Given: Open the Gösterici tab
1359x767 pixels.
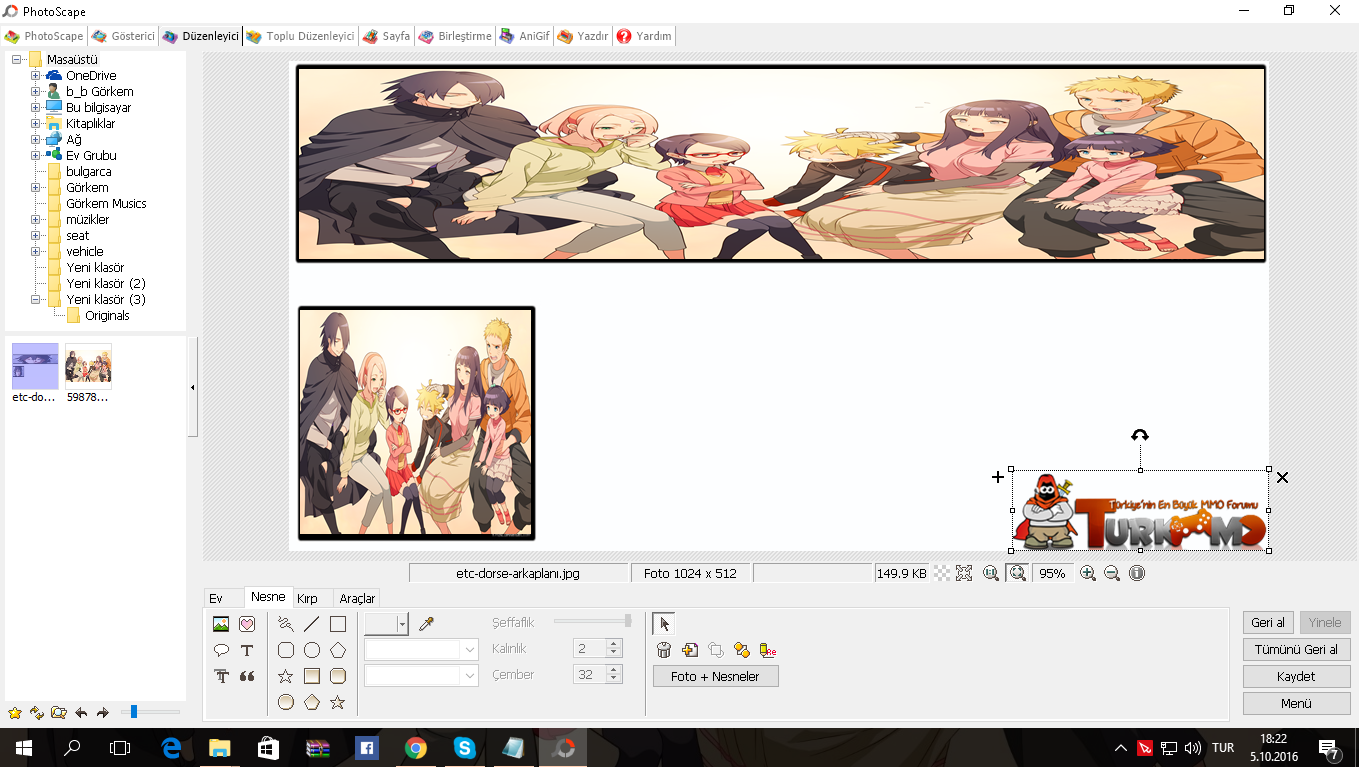Looking at the screenshot, I should pos(123,36).
